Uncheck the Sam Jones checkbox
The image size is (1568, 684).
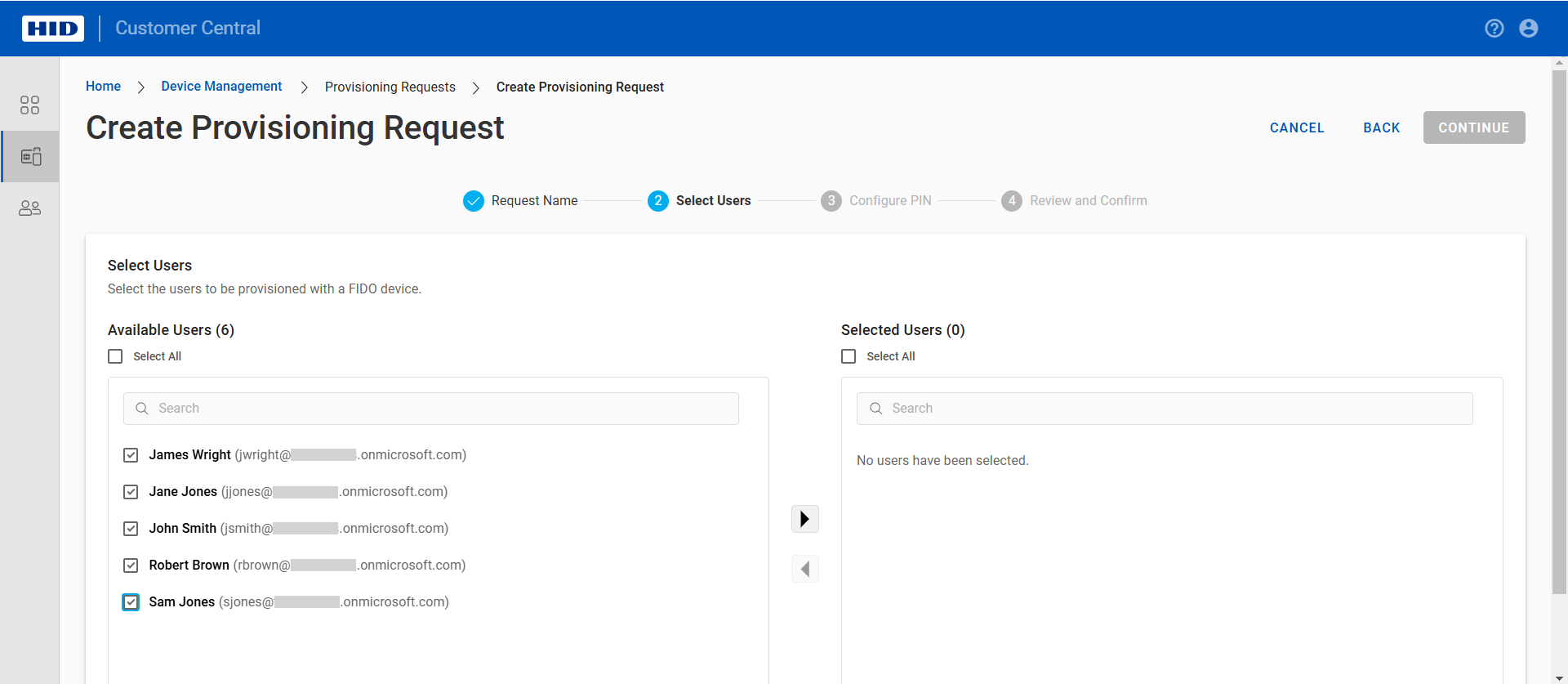131,602
